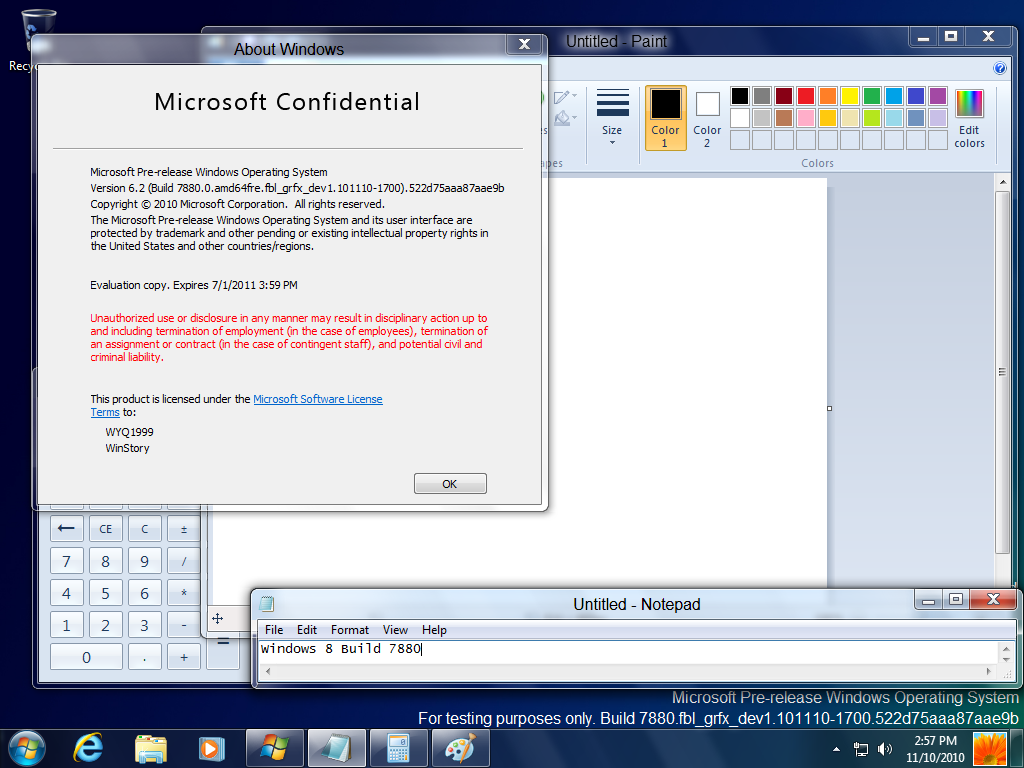Open Notepad Edit menu
1024x768 pixels.
coord(307,630)
